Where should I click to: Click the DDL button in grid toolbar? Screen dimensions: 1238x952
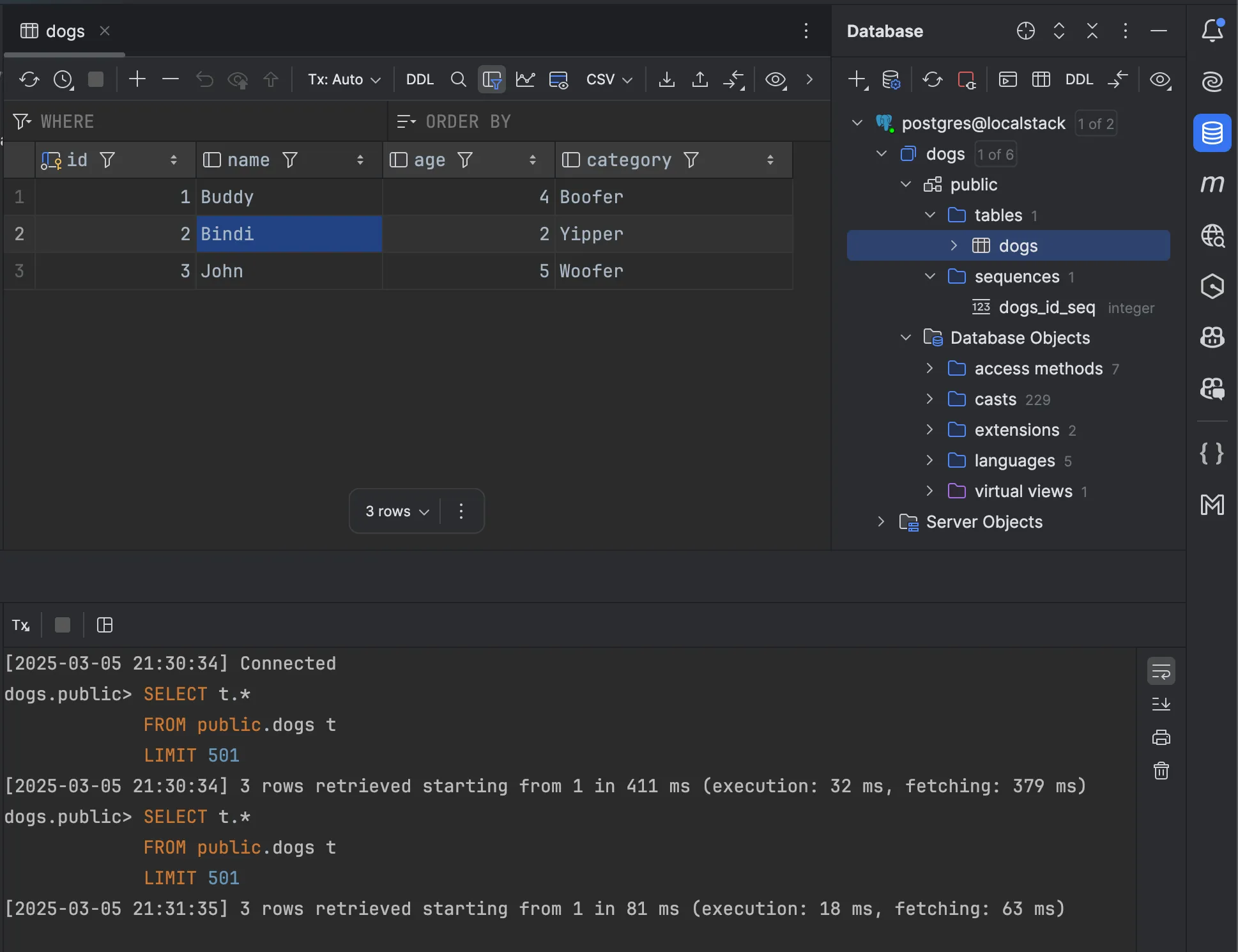tap(420, 80)
